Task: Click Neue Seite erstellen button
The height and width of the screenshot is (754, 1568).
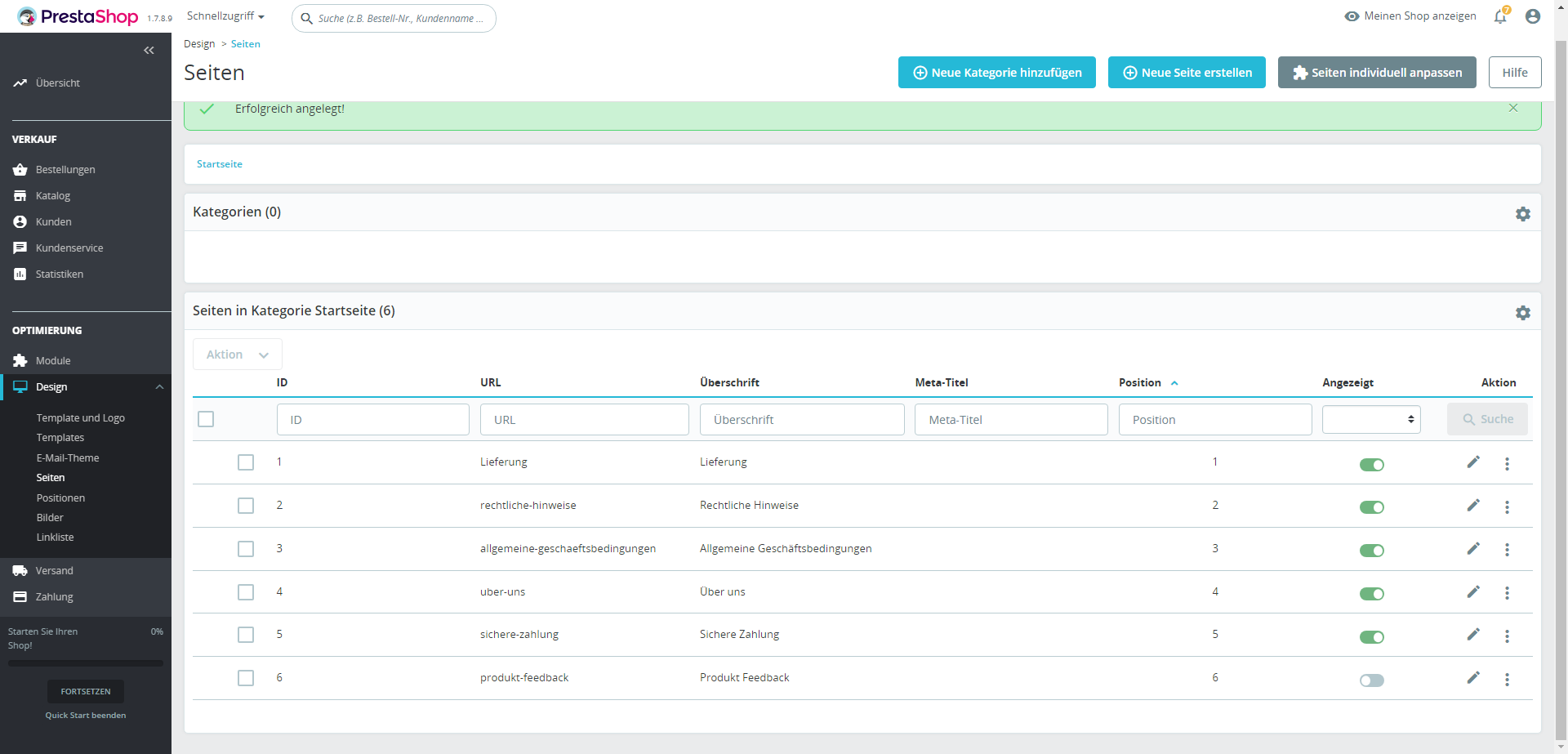Action: (1187, 73)
